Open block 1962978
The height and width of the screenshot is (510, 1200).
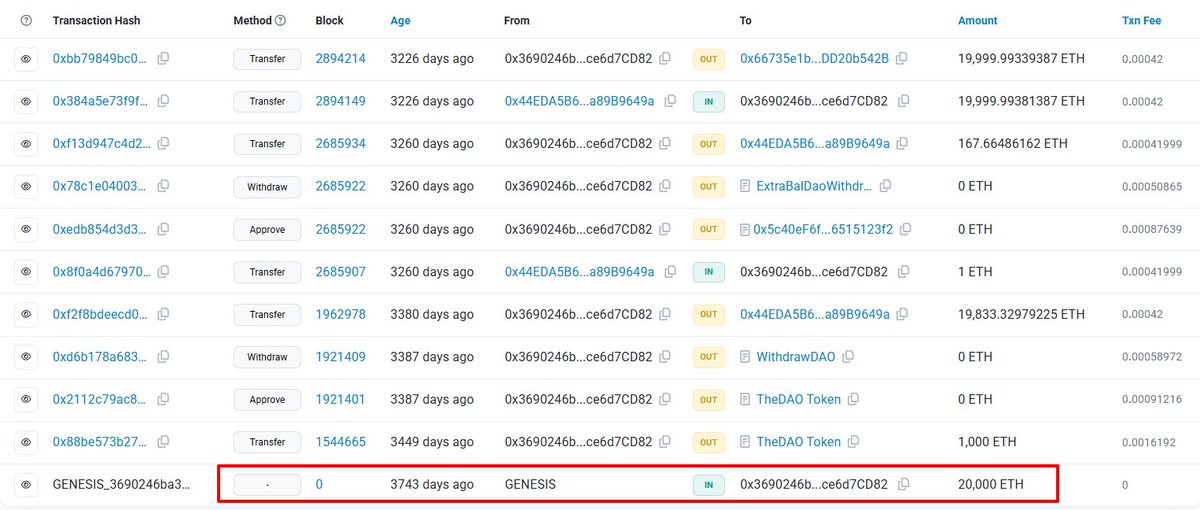(x=340, y=314)
